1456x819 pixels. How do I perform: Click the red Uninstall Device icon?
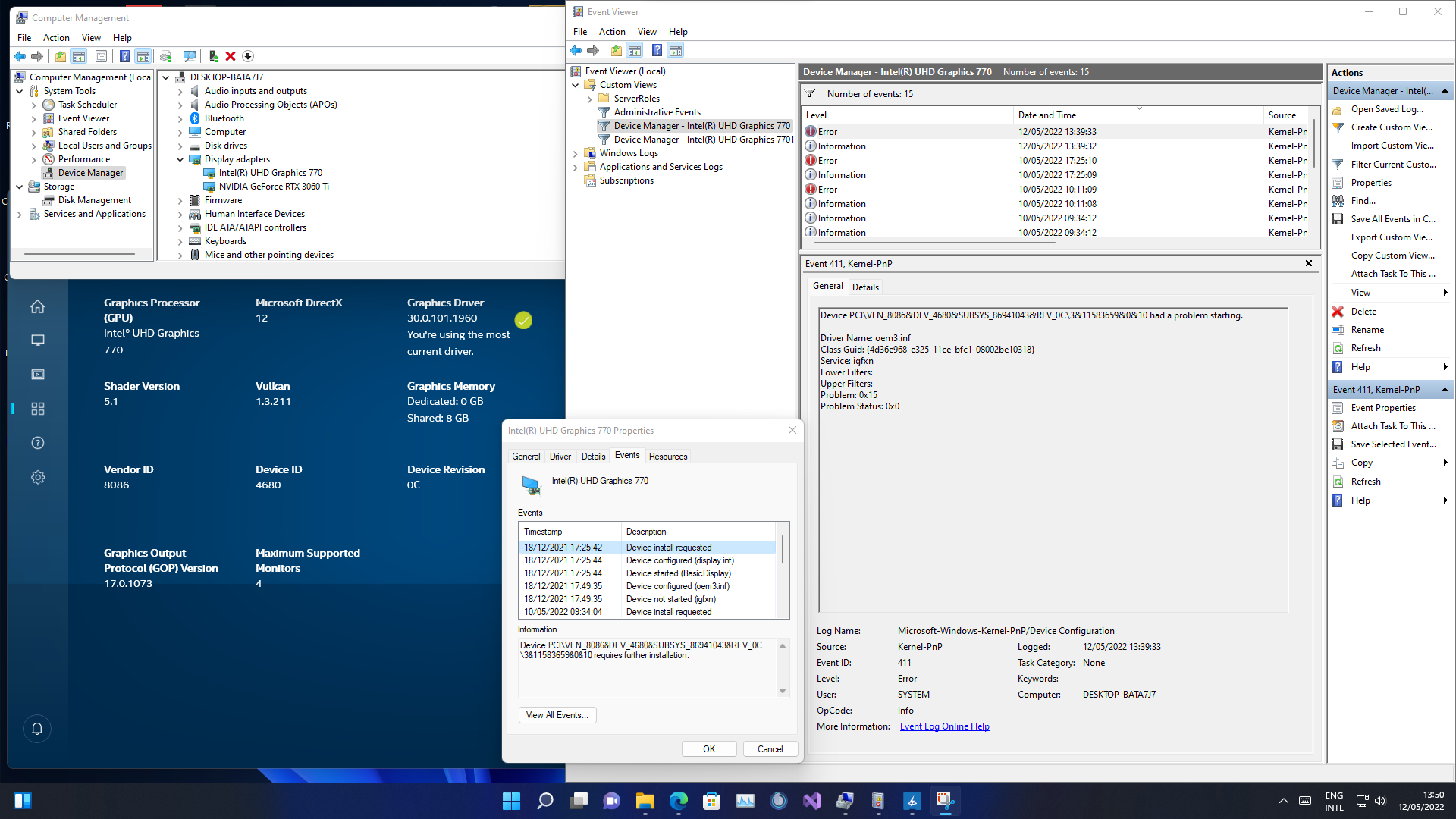[x=231, y=56]
